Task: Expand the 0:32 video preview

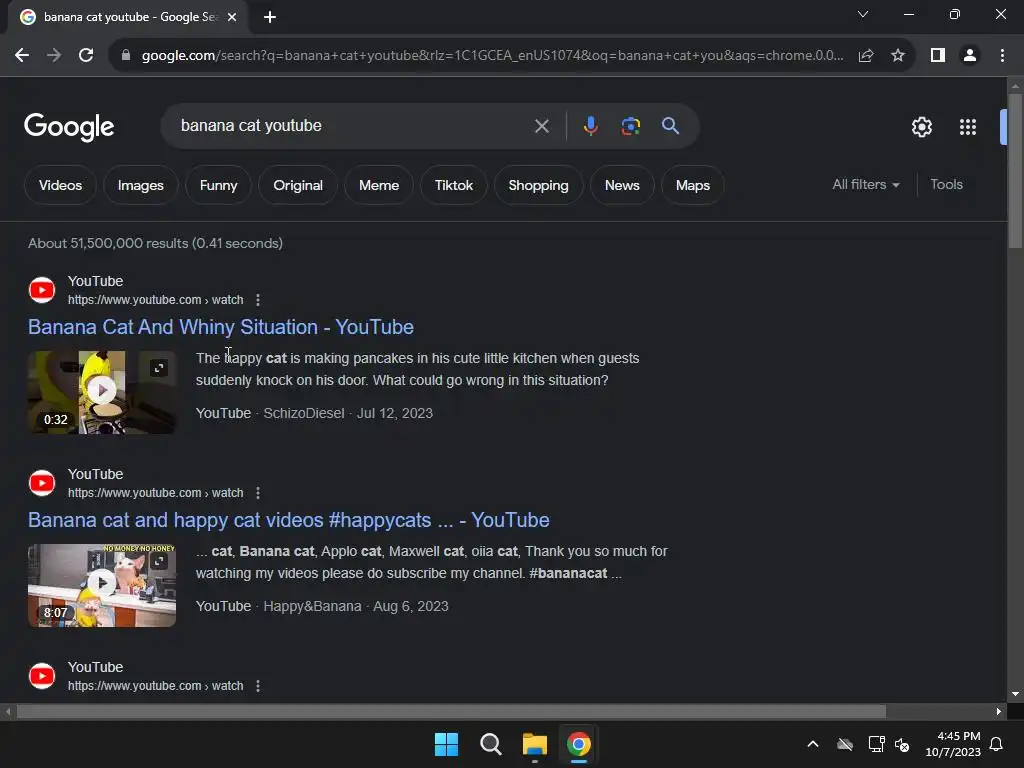Action: 159,368
